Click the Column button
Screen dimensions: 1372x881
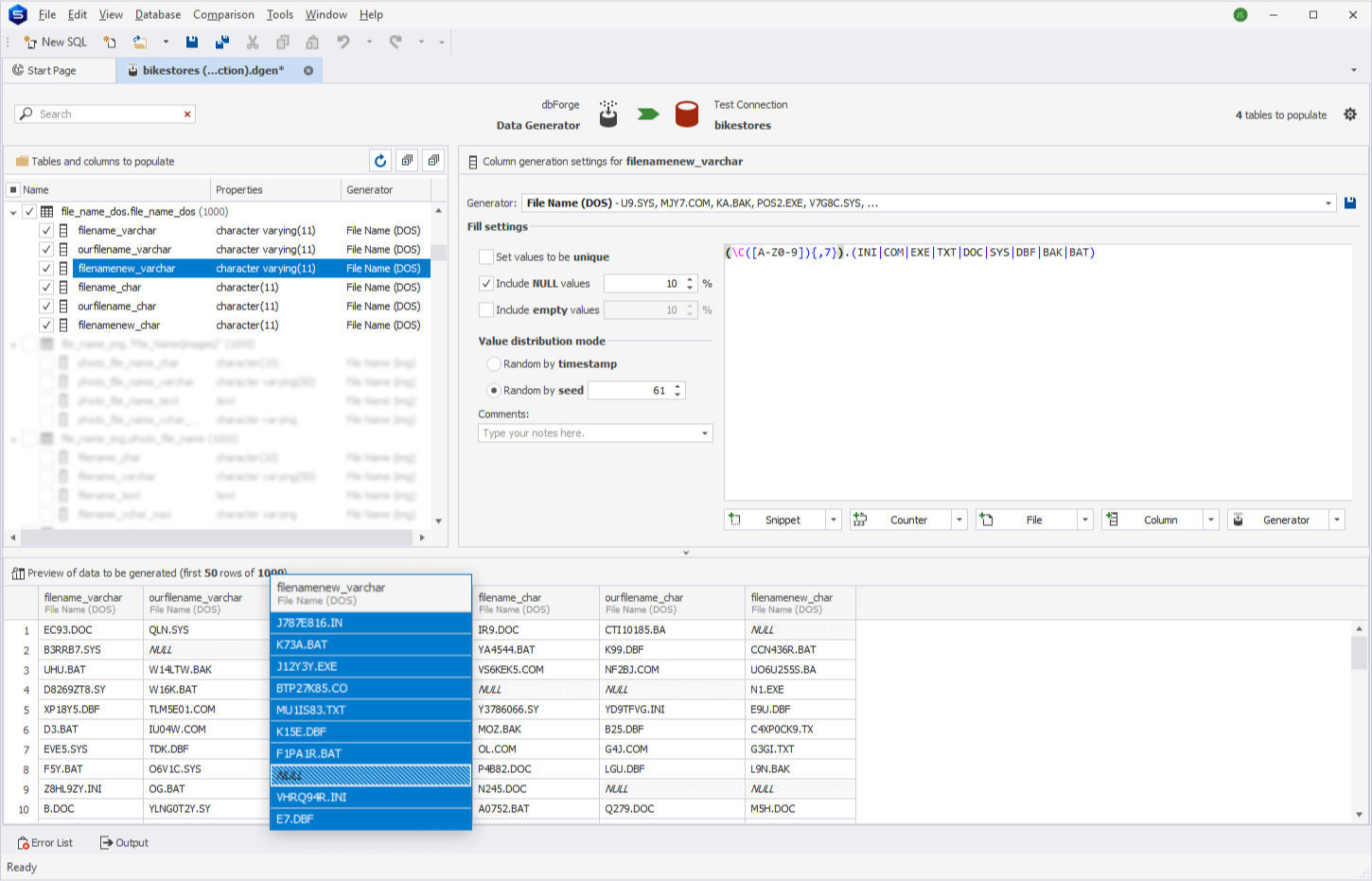1152,520
